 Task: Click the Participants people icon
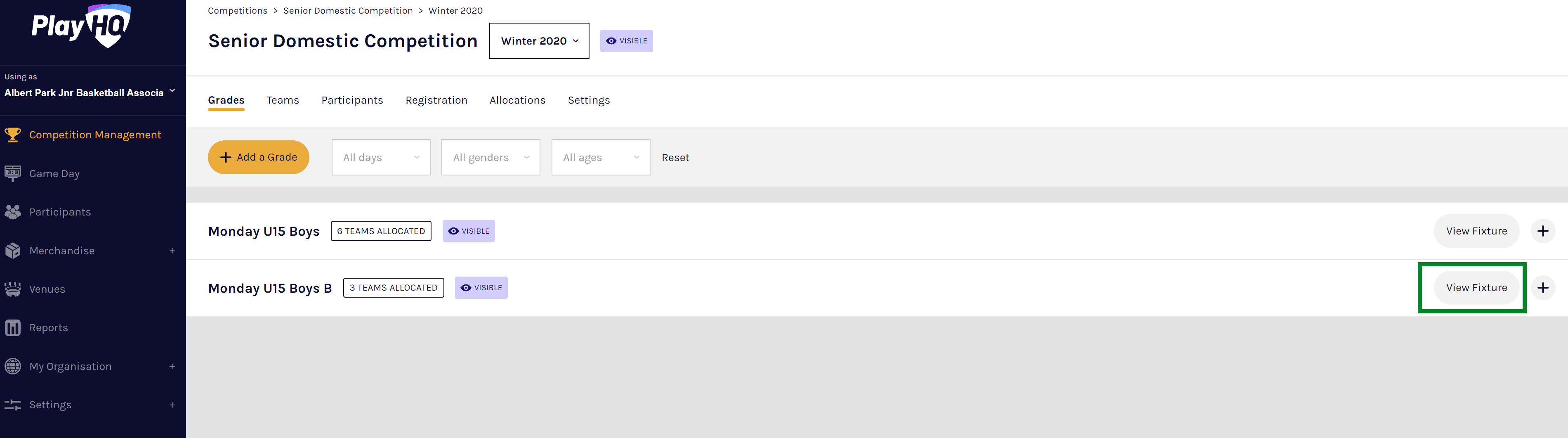[x=13, y=212]
